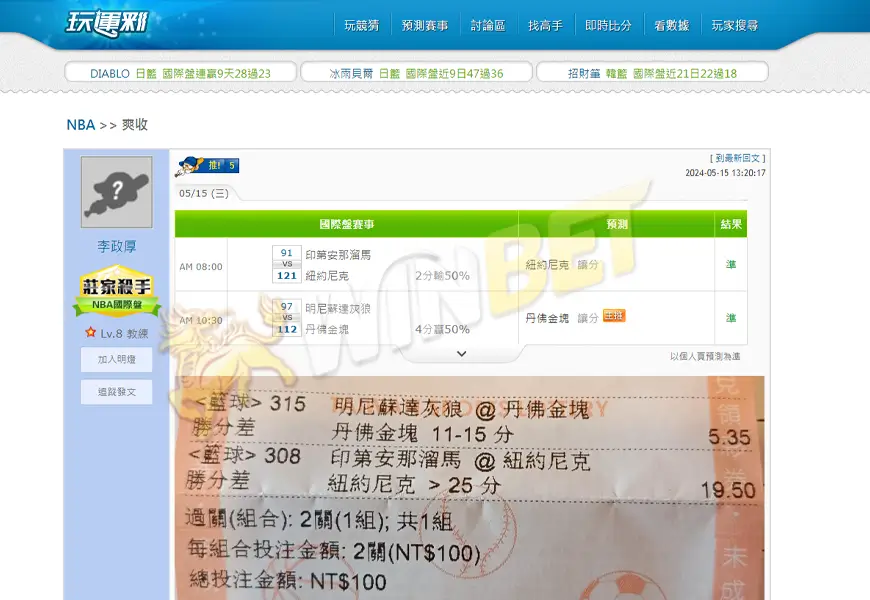
Task: Open the 玩競猜 menu
Action: click(361, 26)
